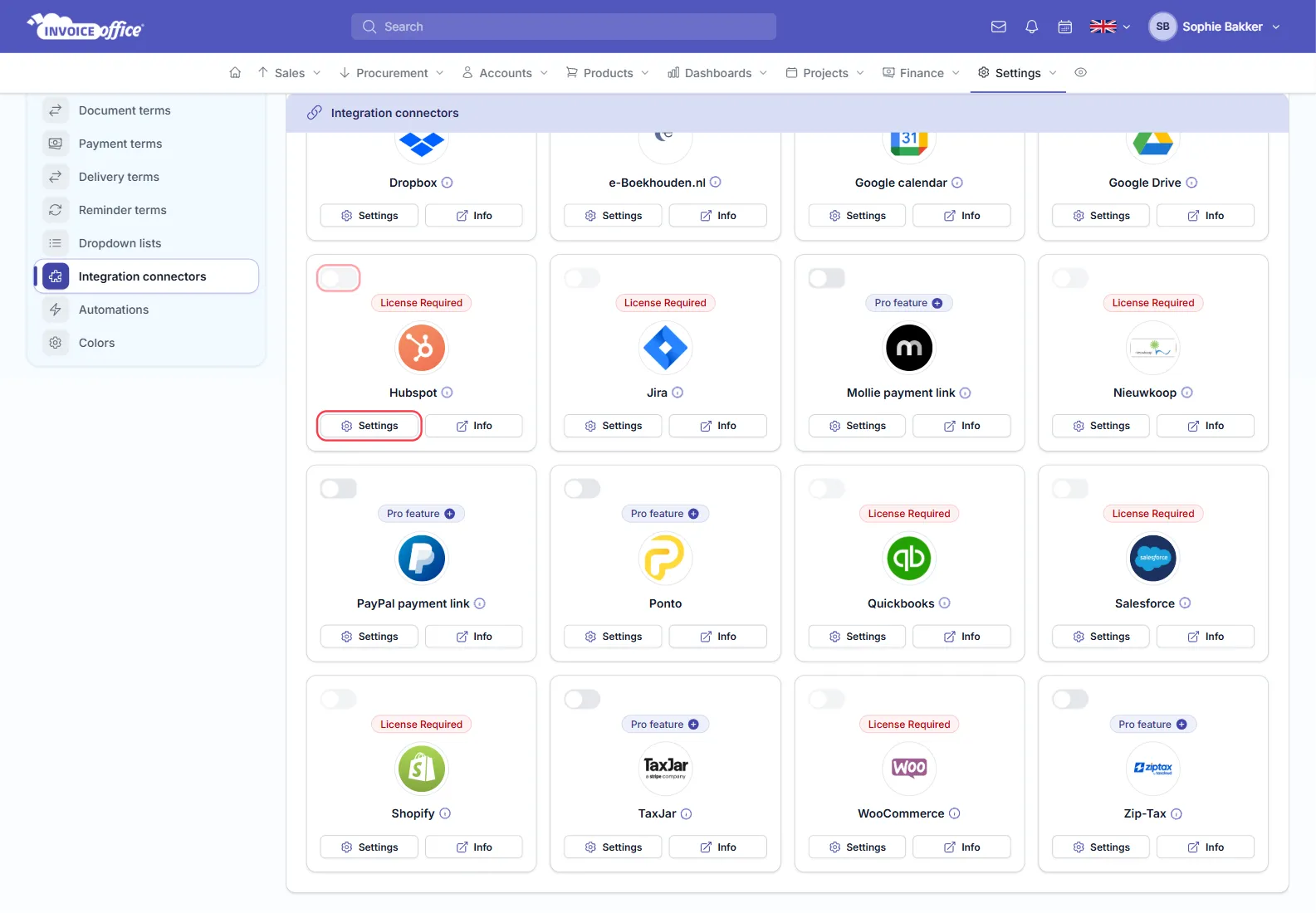Image resolution: width=1316 pixels, height=913 pixels.
Task: Click the PayPal logo
Action: [x=422, y=558]
